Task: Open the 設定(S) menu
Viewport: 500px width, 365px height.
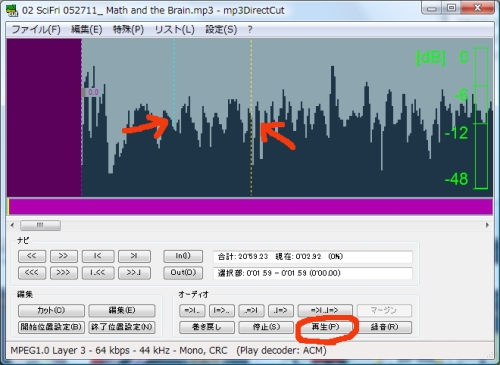Action: click(221, 30)
